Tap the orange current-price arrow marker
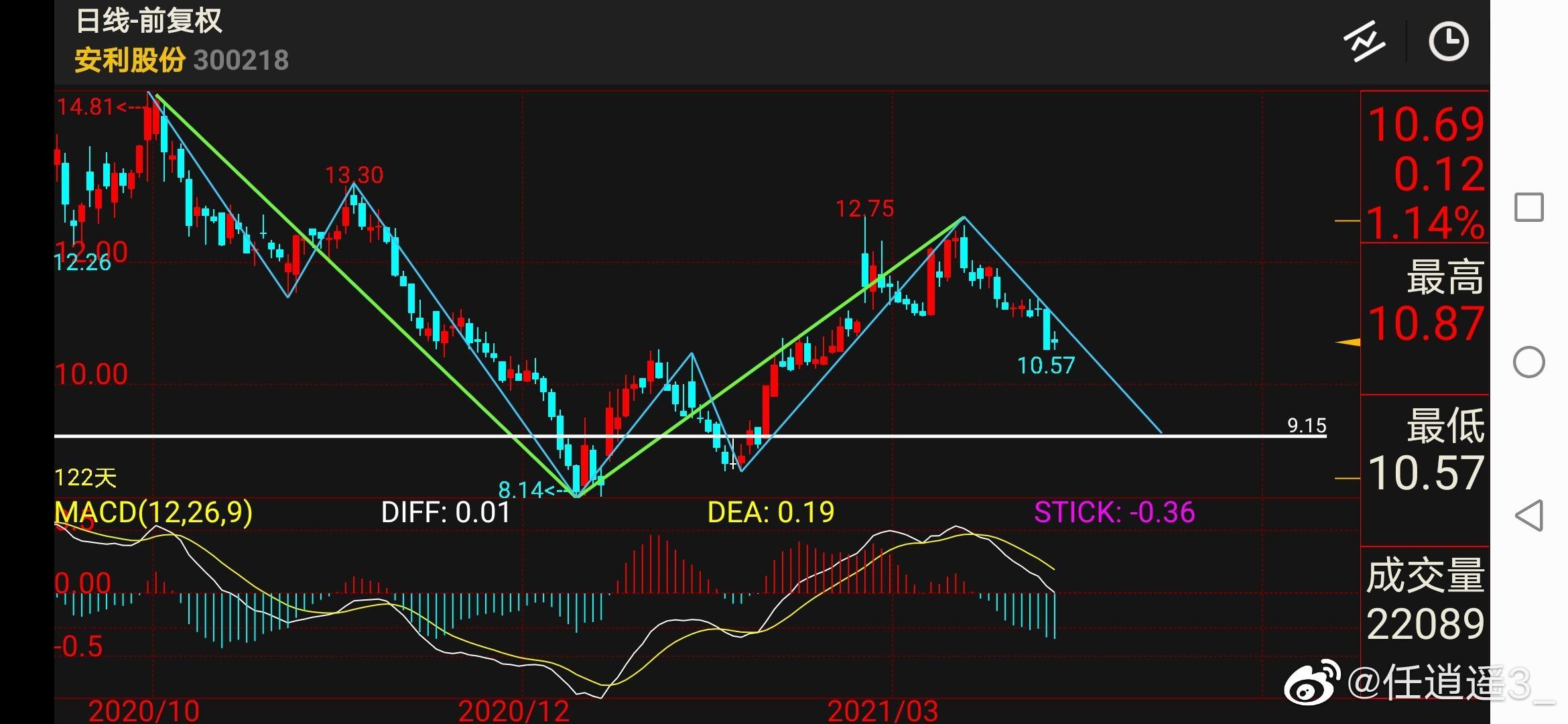Screen dimensions: 1568x724 point(1348,343)
